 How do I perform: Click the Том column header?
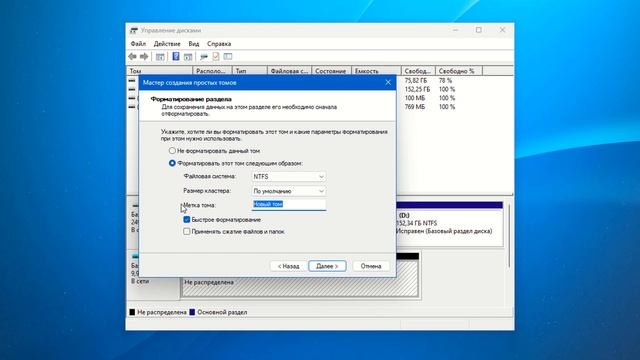[159, 71]
